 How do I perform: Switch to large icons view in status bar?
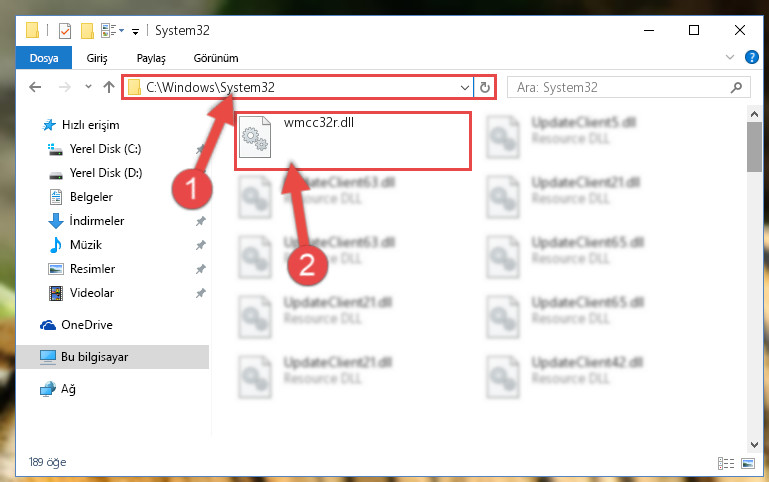click(x=748, y=463)
